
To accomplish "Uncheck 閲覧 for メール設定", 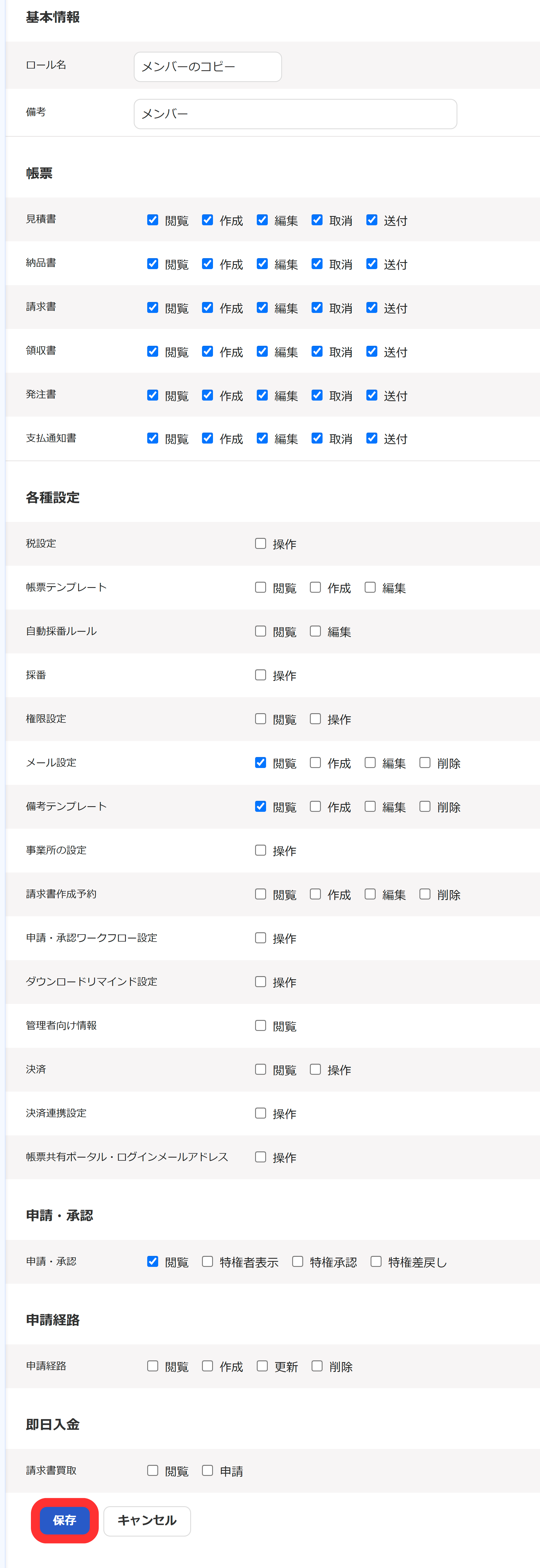I will point(260,763).
